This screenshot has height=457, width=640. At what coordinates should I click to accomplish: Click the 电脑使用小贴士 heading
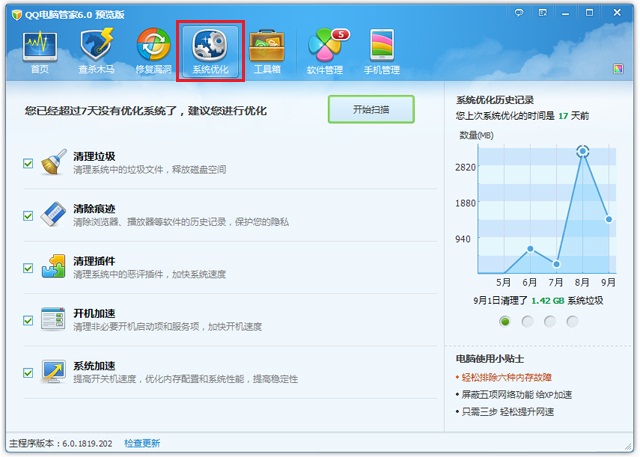490,359
